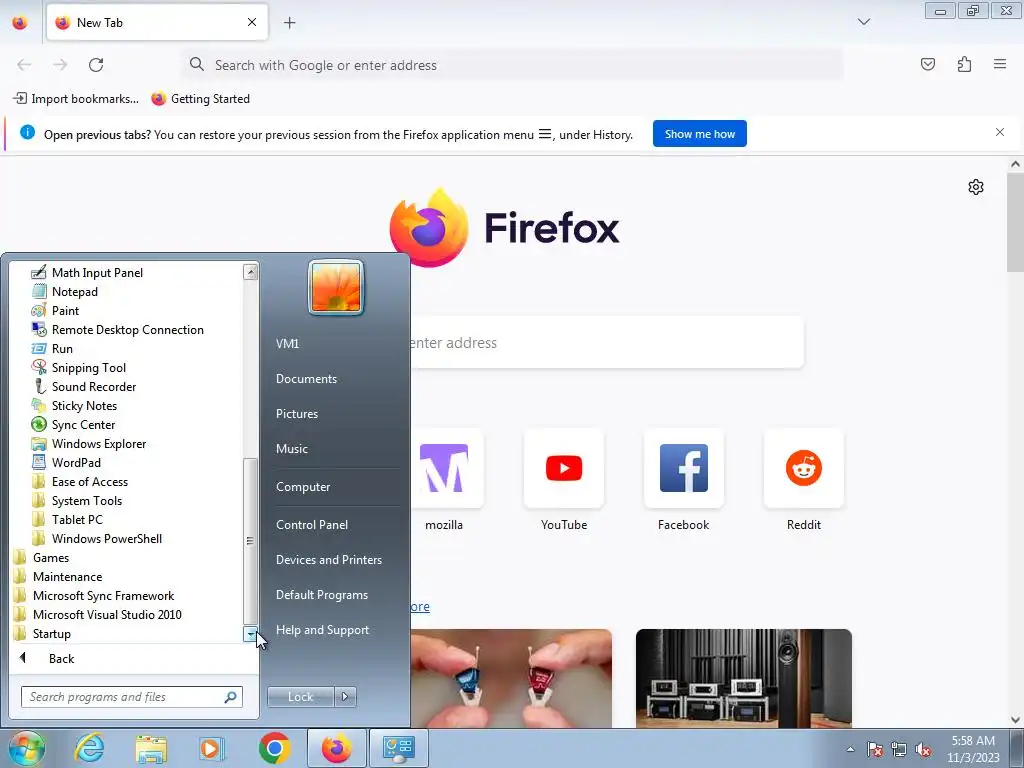1024x768 pixels.
Task: Open Default Programs
Action: point(321,594)
